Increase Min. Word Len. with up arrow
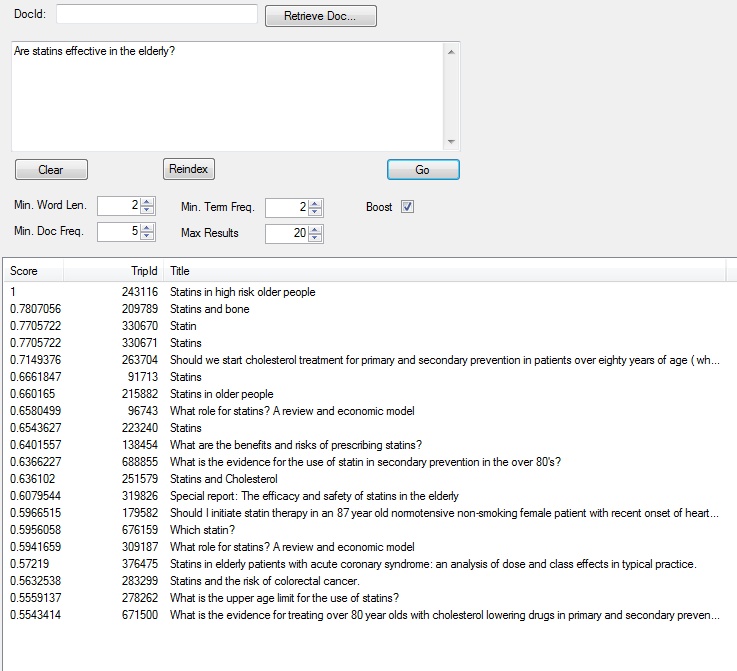This screenshot has height=671, width=737. tap(148, 203)
